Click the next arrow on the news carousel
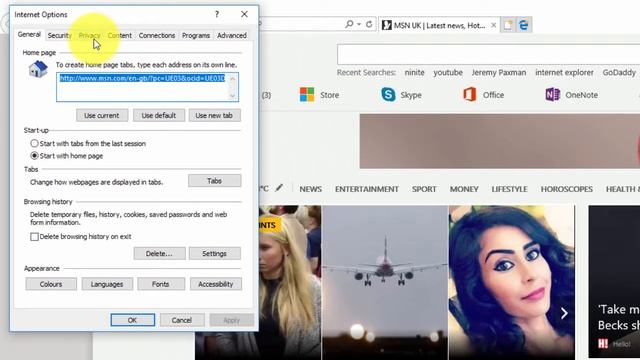 (x=564, y=313)
